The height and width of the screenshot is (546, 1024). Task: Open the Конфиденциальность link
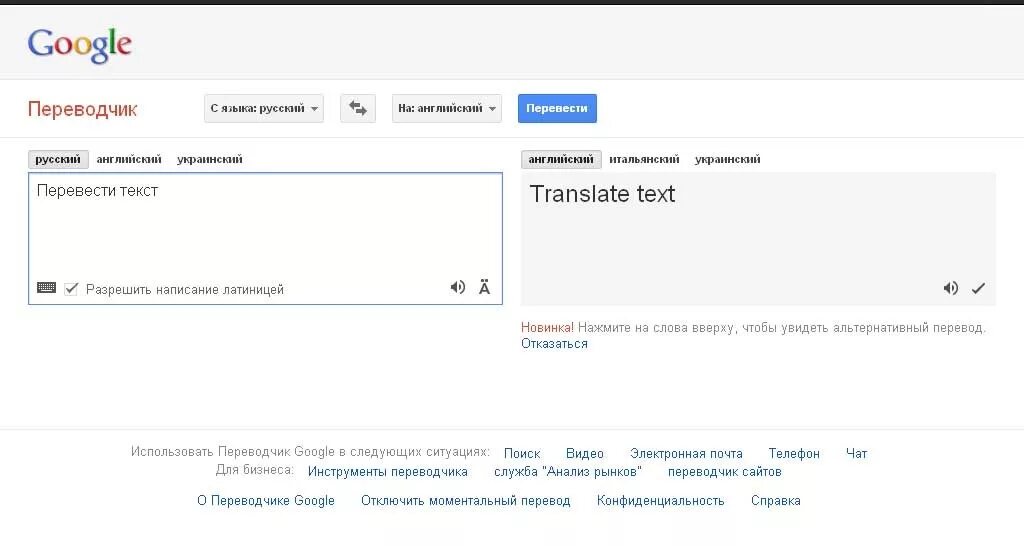point(660,501)
